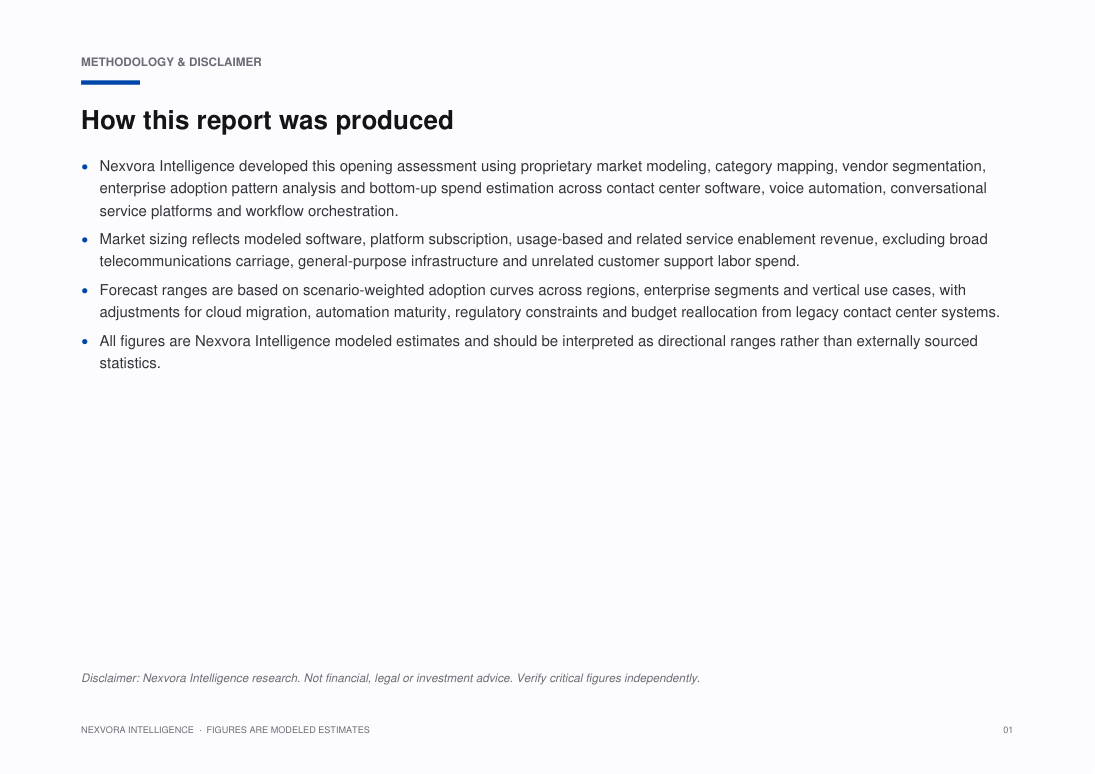Click the italic disclaimer 'Not financial, legal or investment advice'
Screen dimensions: 1095x774
[x=407, y=678]
